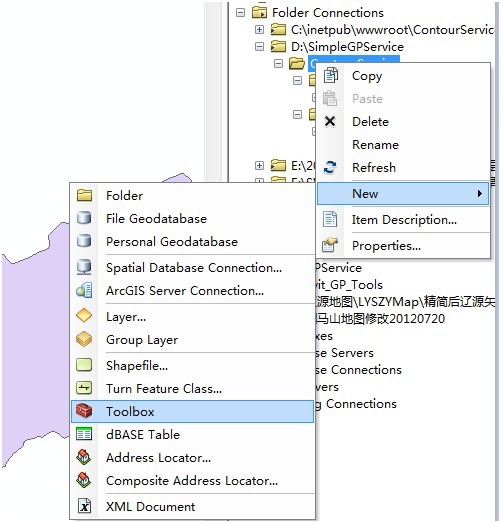This screenshot has height=523, width=501.
Task: Click the Folder icon in New submenu
Action: (x=84, y=195)
